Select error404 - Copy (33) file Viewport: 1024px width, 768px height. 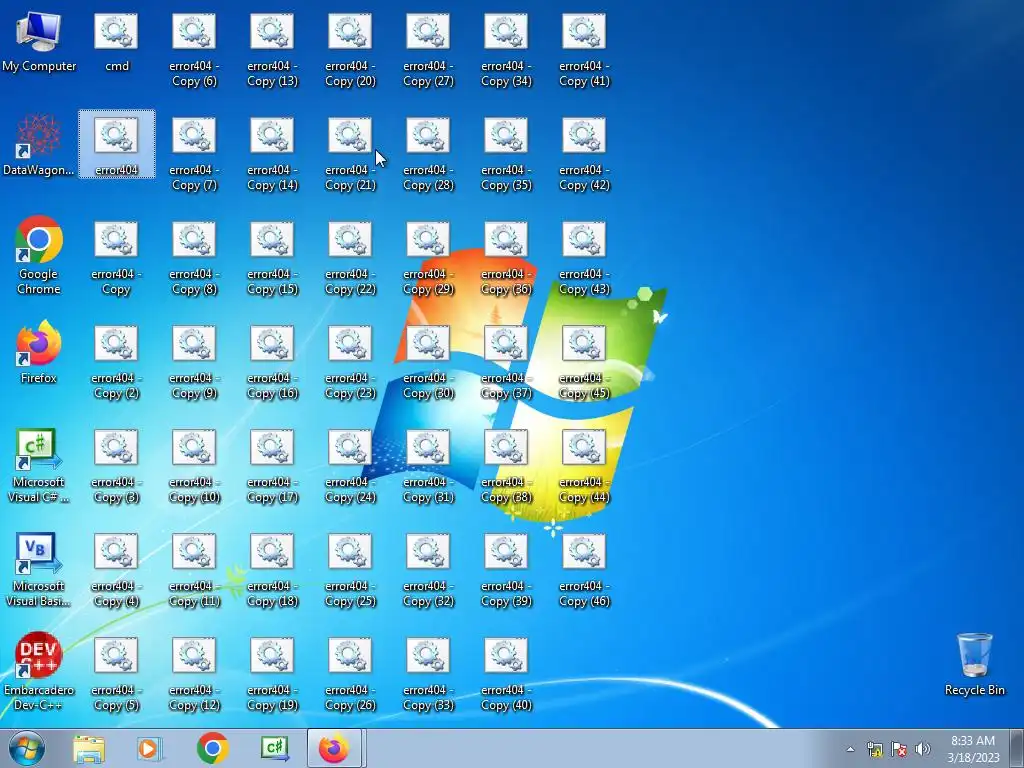click(x=428, y=674)
